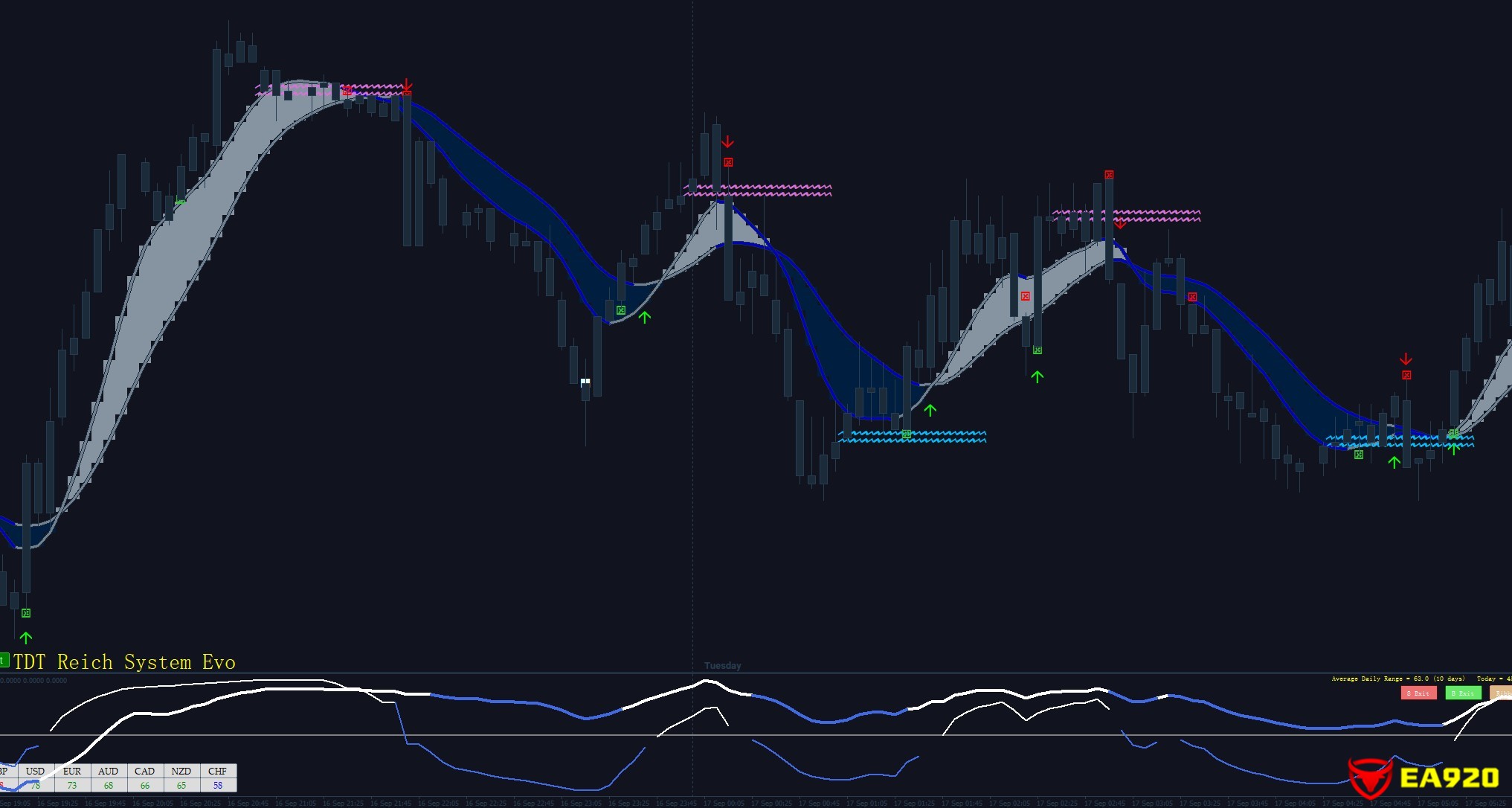This screenshot has height=808, width=1512.
Task: Click the small white square marker on chart
Action: tap(585, 382)
